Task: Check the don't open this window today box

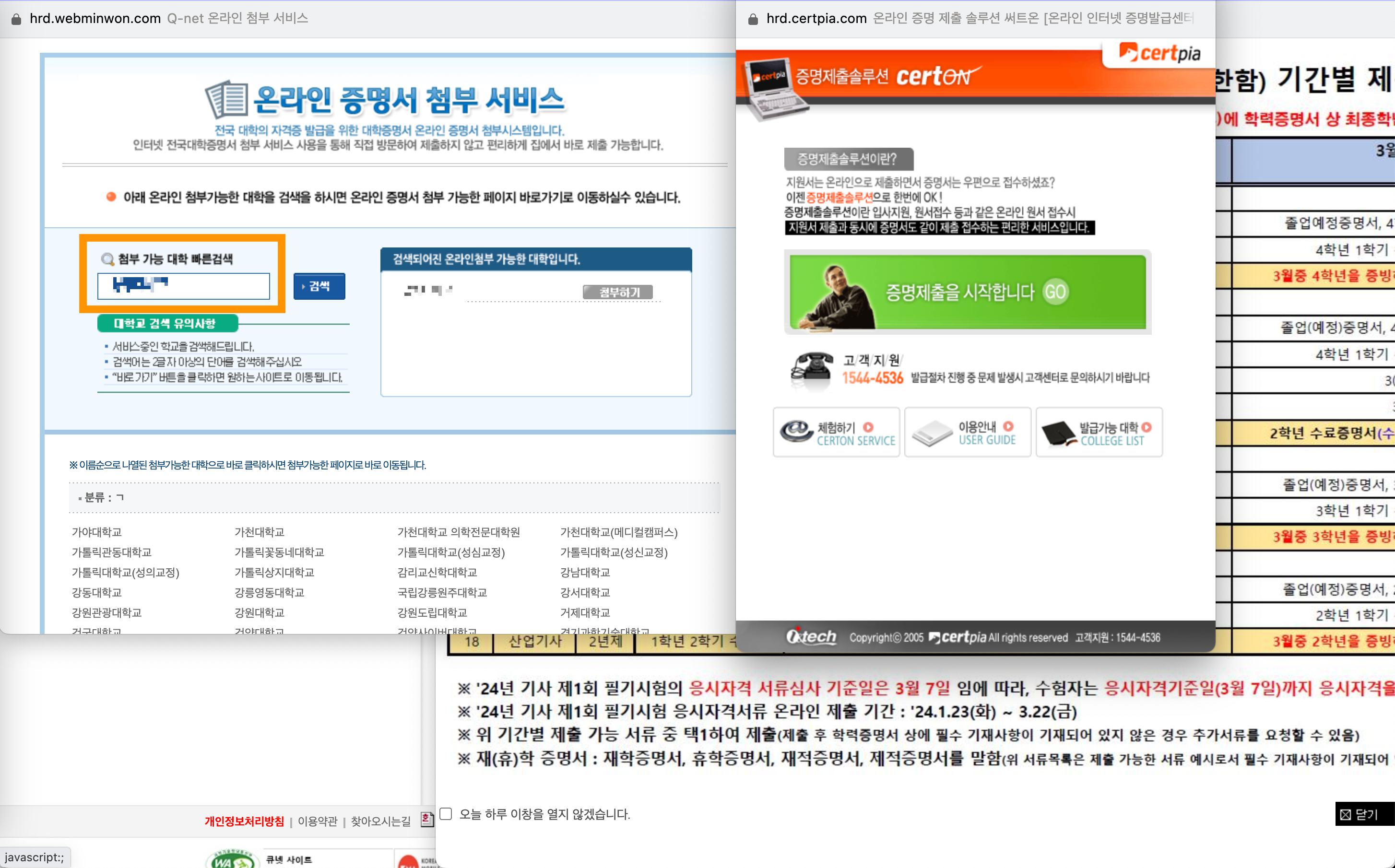Action: [x=446, y=813]
